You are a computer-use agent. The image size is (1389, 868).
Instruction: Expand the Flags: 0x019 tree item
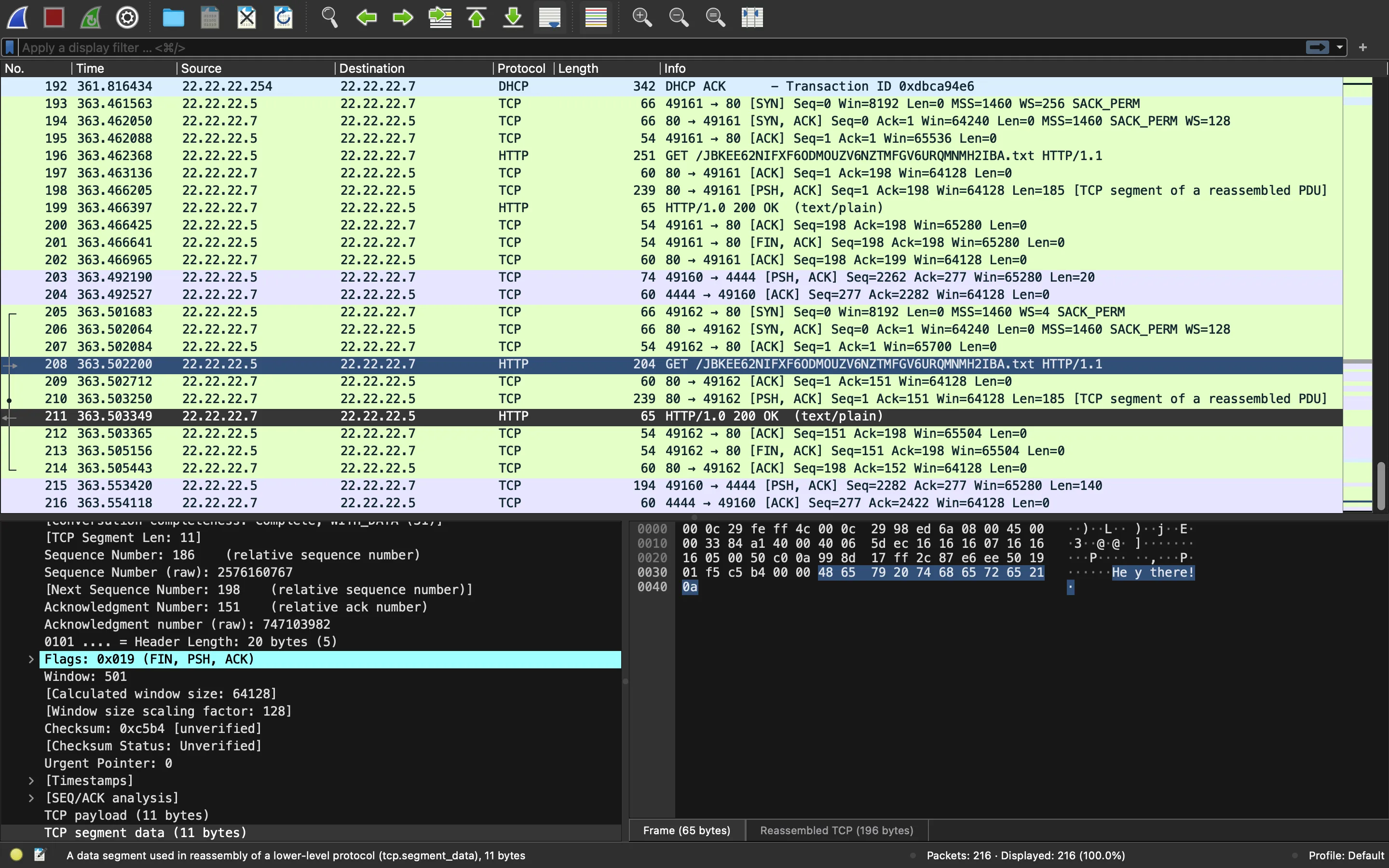point(31,659)
